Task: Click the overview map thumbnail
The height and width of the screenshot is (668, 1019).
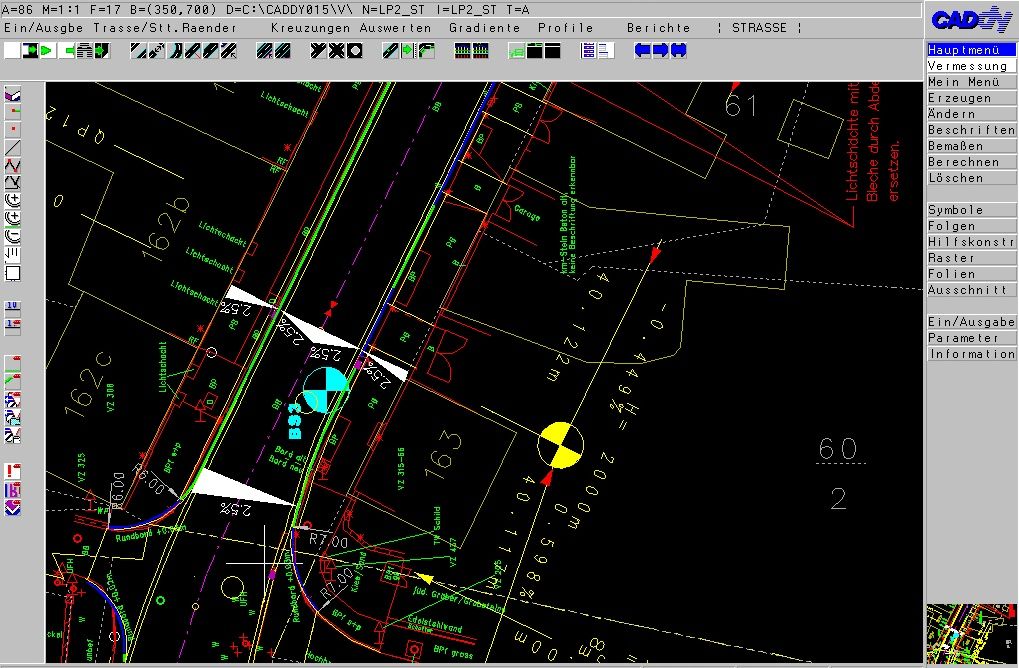Action: [971, 633]
